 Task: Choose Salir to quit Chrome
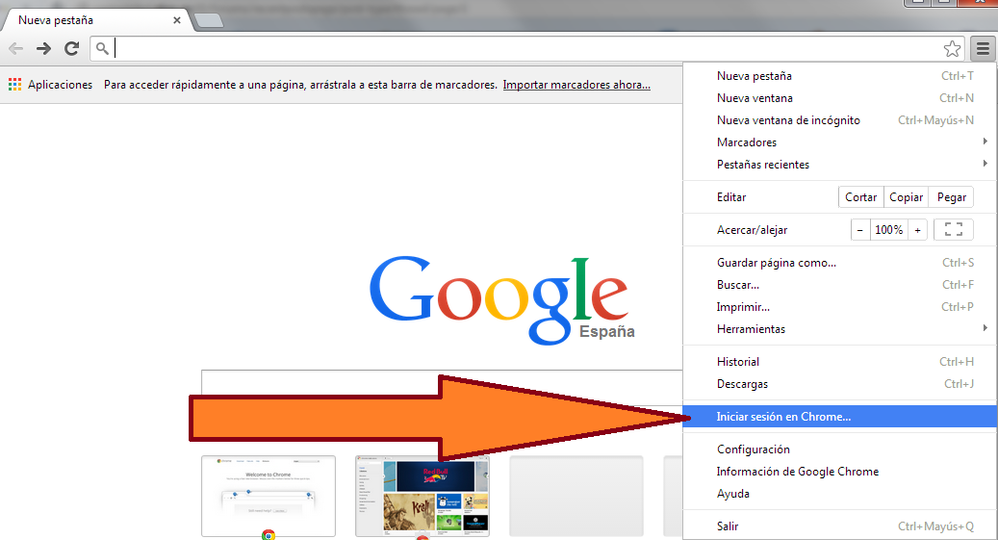(x=840, y=527)
